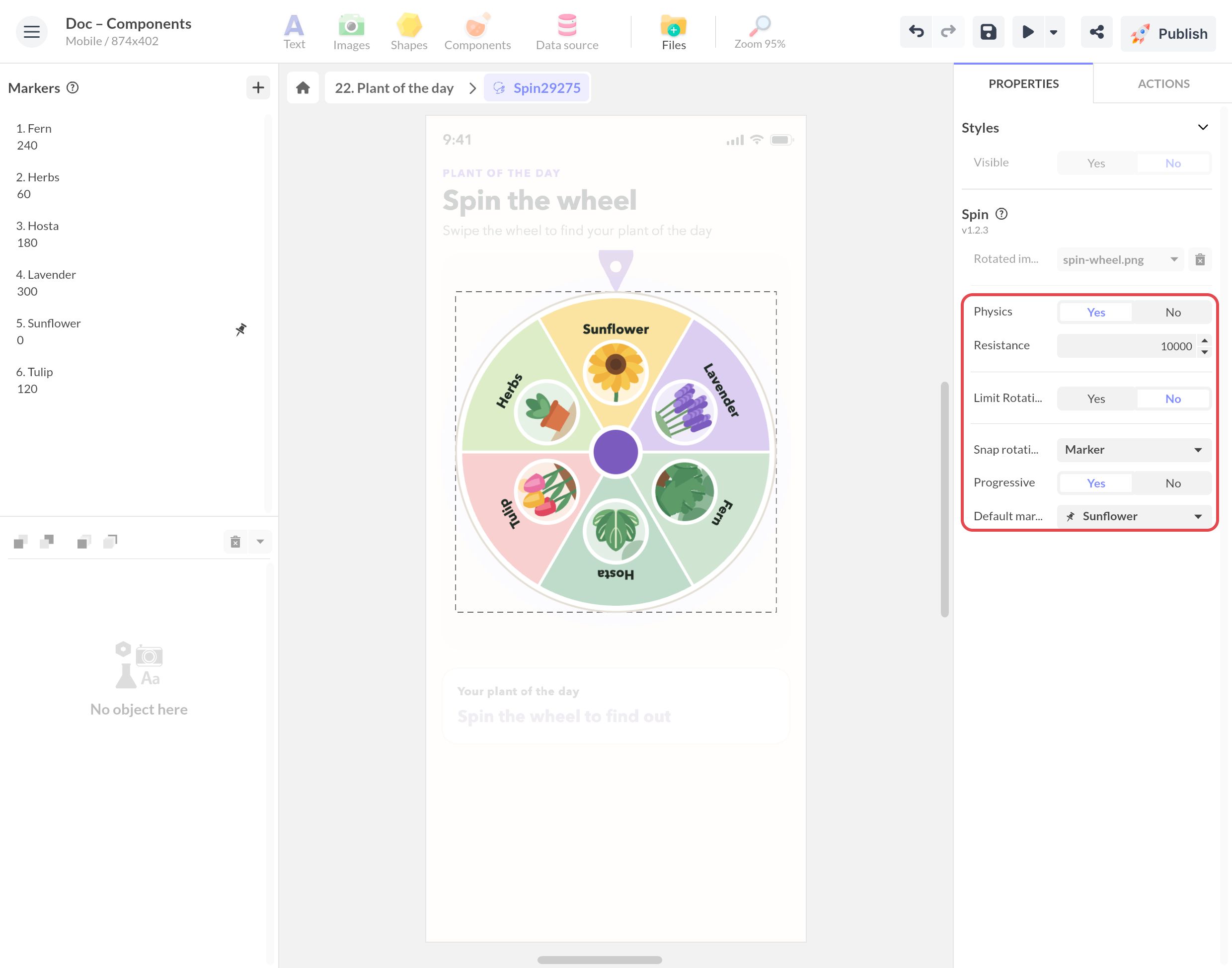Set Visible to No
The width and height of the screenshot is (1232, 968).
pyautogui.click(x=1173, y=163)
